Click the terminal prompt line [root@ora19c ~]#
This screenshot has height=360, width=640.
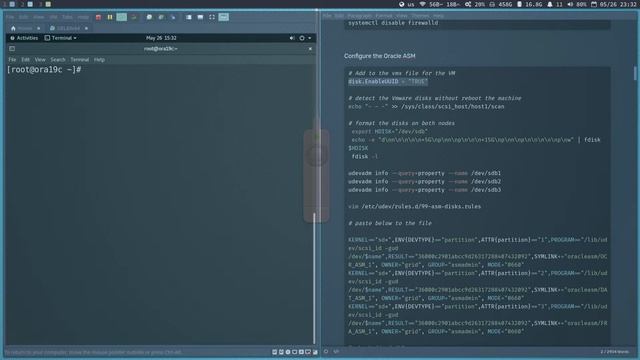pos(44,70)
